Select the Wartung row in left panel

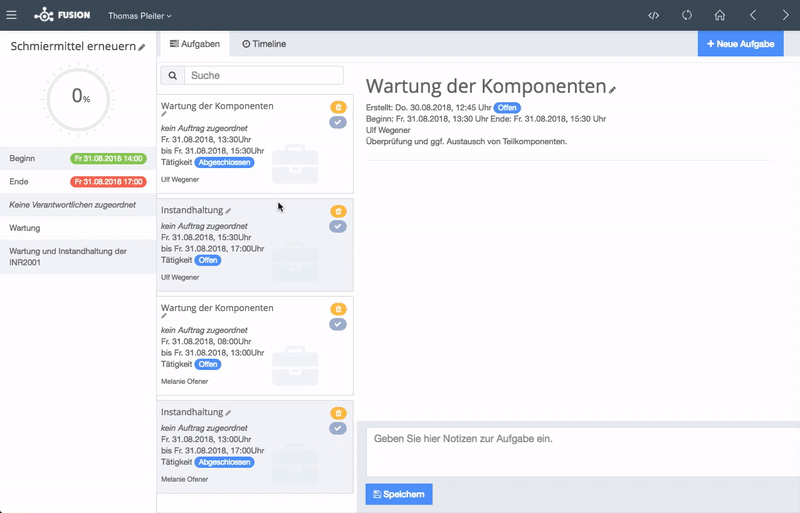point(78,228)
